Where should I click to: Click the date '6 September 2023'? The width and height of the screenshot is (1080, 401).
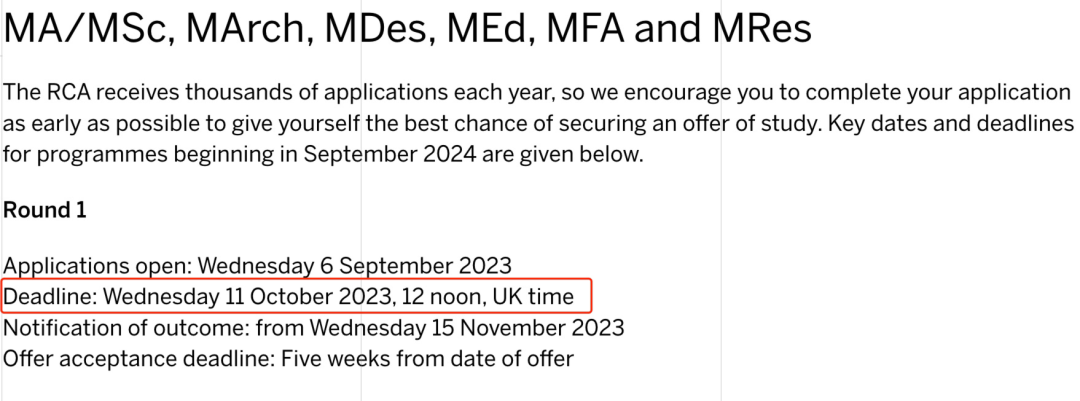coord(416,266)
